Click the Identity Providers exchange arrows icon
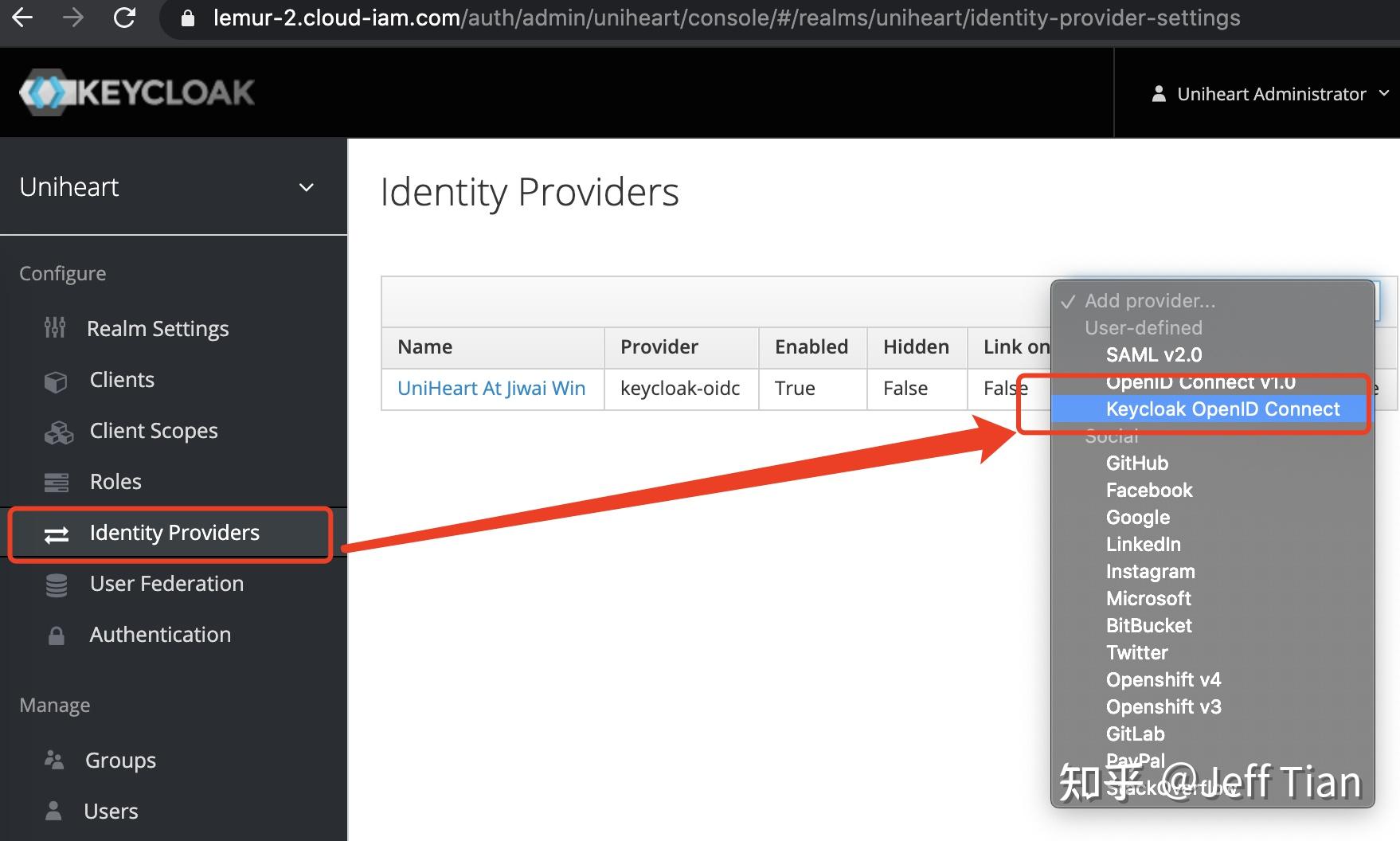 (x=57, y=534)
